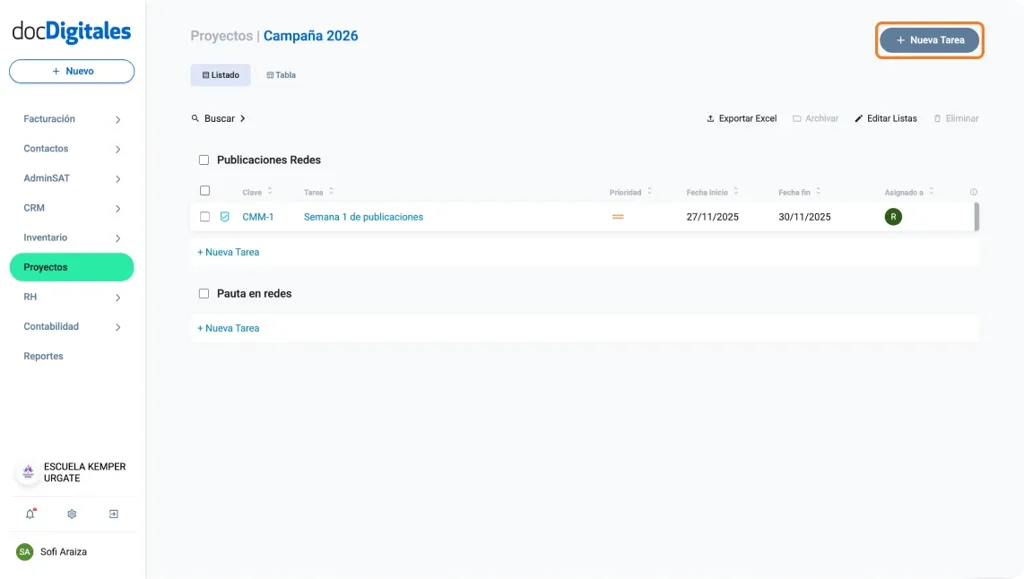Check the Publicaciones Redes list checkbox
Image resolution: width=1024 pixels, height=579 pixels.
[x=204, y=159]
